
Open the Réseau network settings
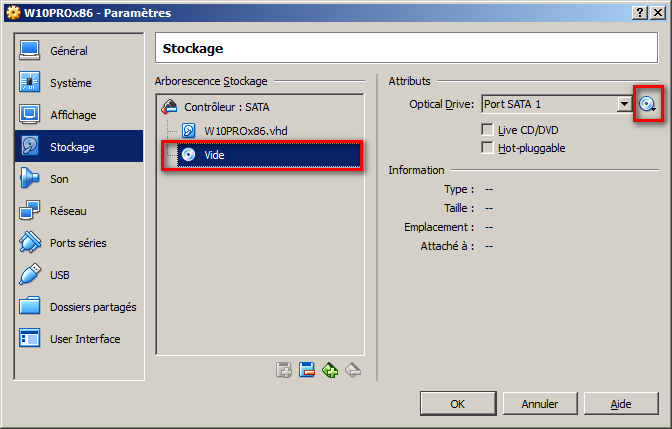click(x=68, y=211)
